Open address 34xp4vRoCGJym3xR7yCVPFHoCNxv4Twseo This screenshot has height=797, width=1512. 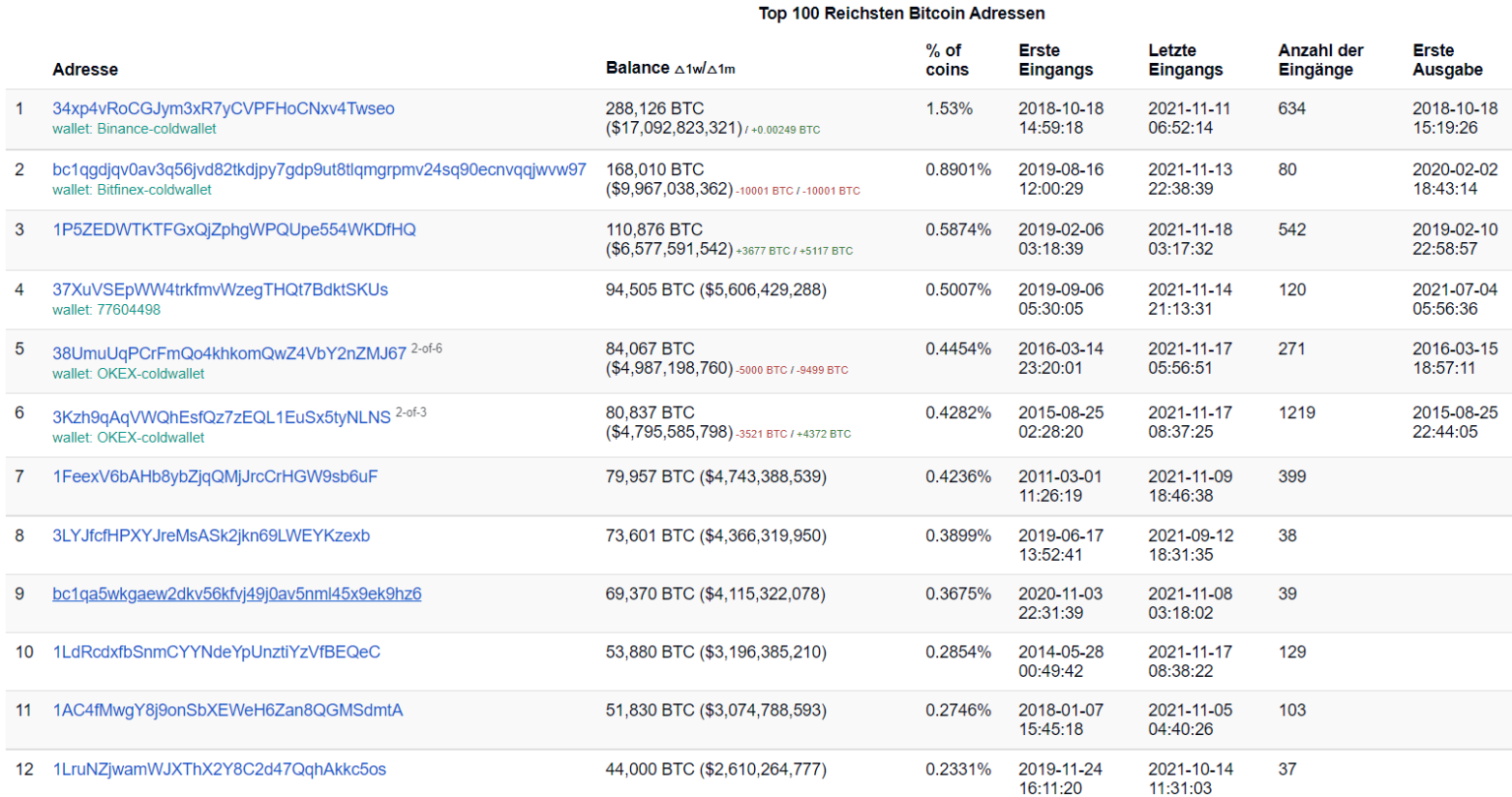pyautogui.click(x=223, y=108)
